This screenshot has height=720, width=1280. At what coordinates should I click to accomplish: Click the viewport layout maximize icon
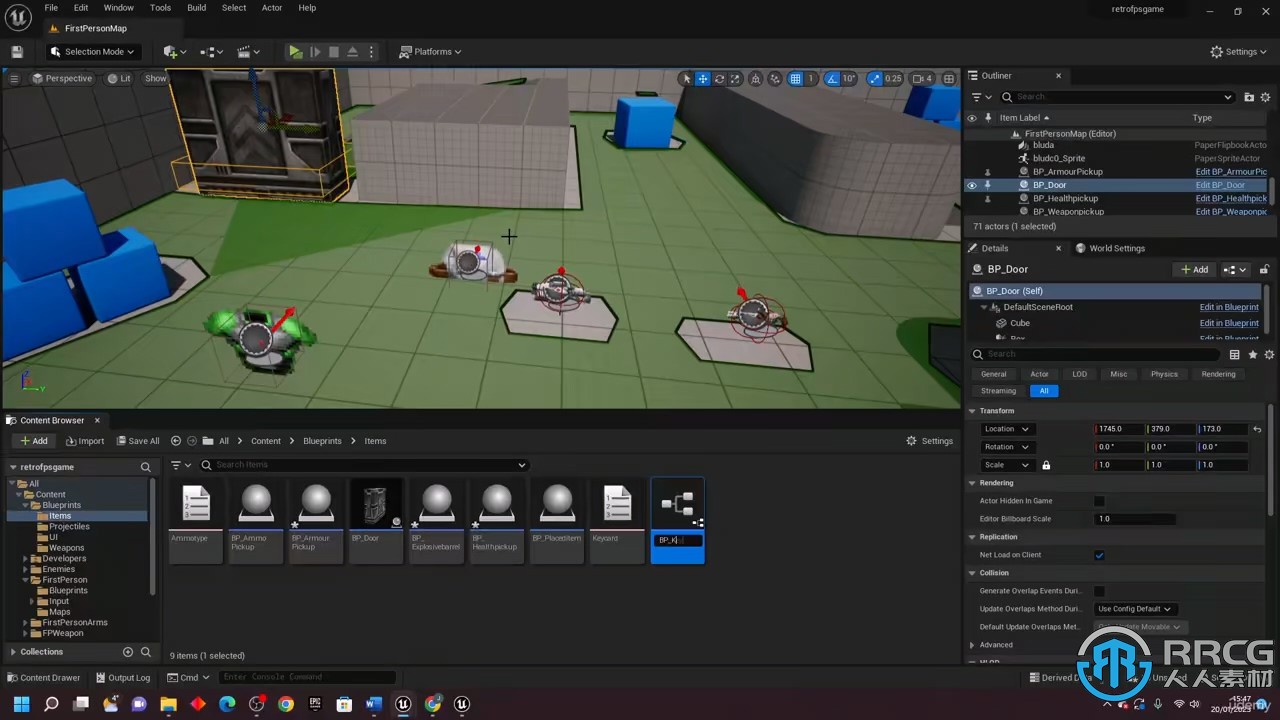[949, 79]
